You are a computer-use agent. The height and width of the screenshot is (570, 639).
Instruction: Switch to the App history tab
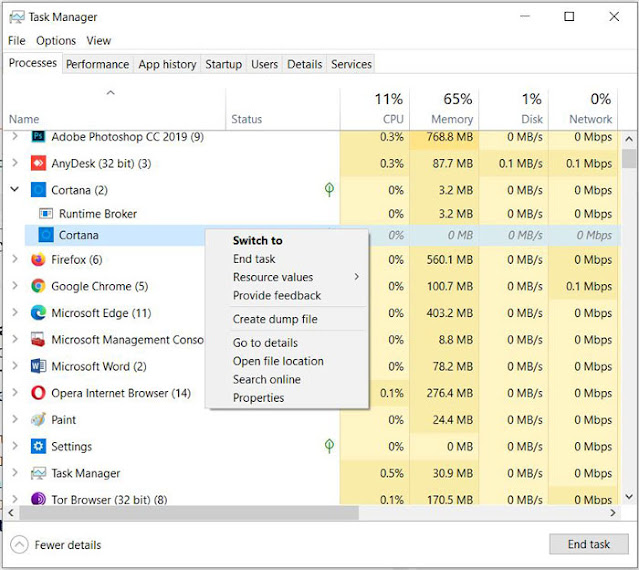pyautogui.click(x=167, y=64)
